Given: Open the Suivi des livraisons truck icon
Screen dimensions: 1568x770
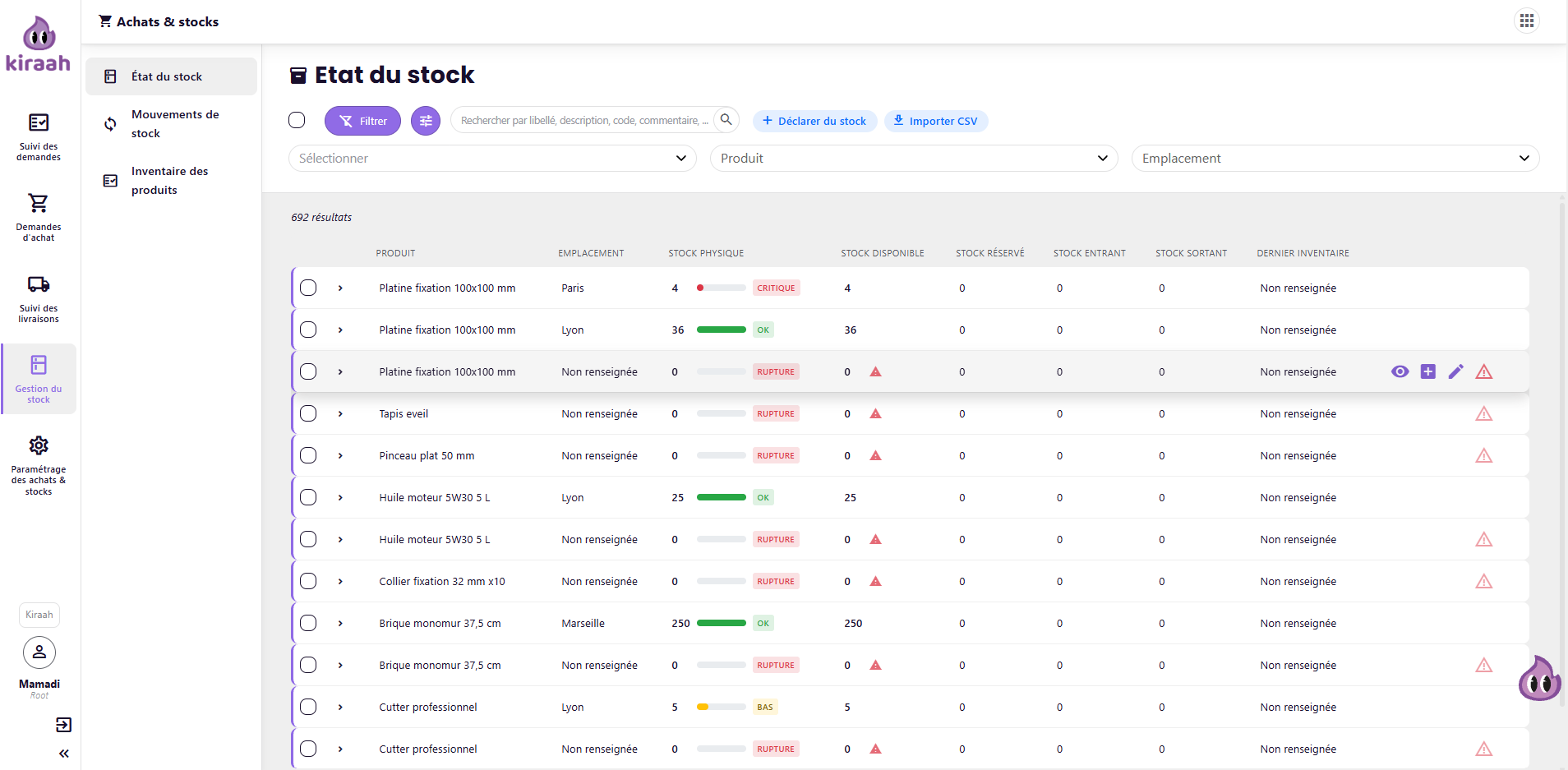Looking at the screenshot, I should click(x=39, y=284).
